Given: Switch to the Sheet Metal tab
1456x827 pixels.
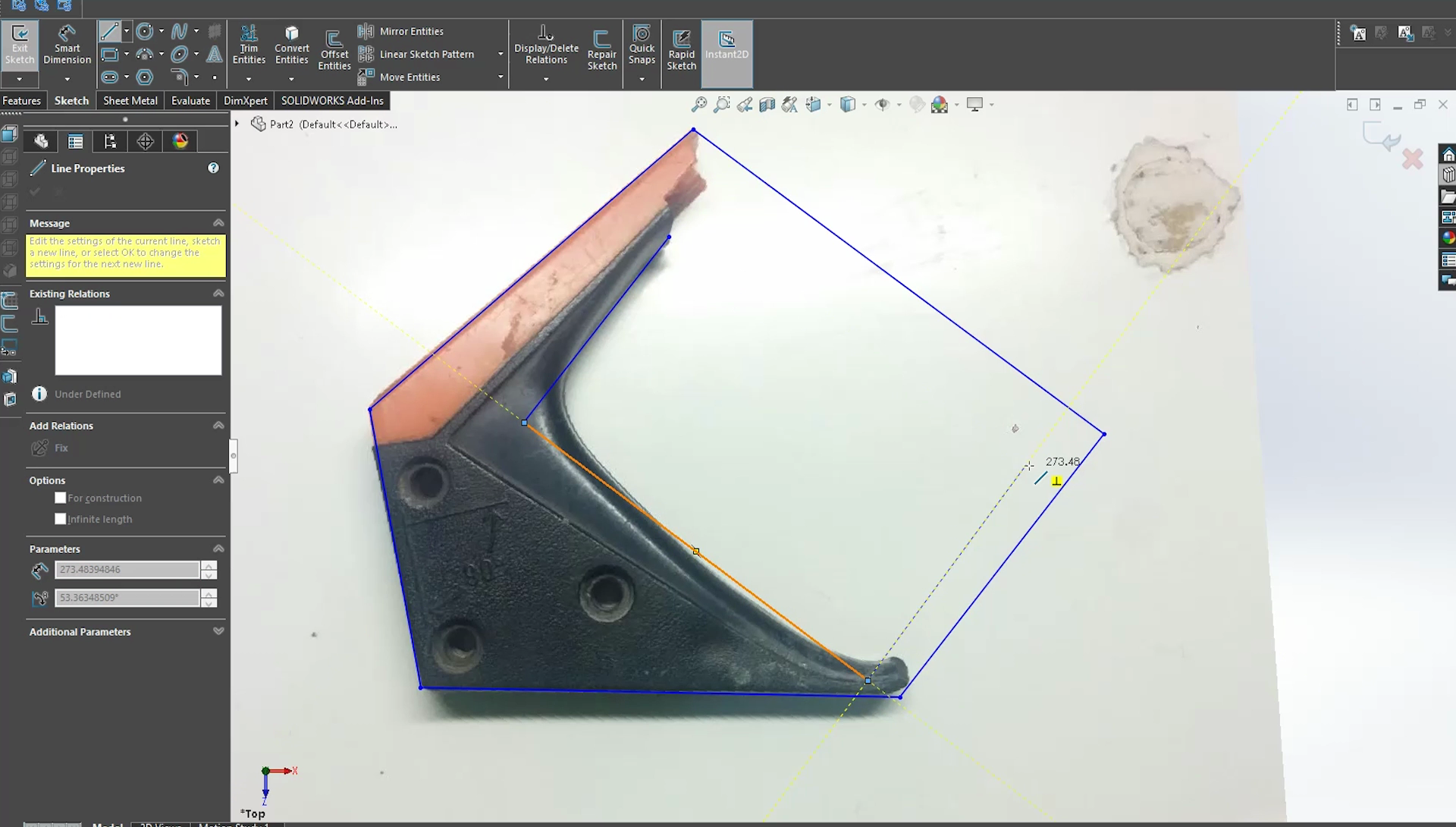Looking at the screenshot, I should (x=130, y=100).
